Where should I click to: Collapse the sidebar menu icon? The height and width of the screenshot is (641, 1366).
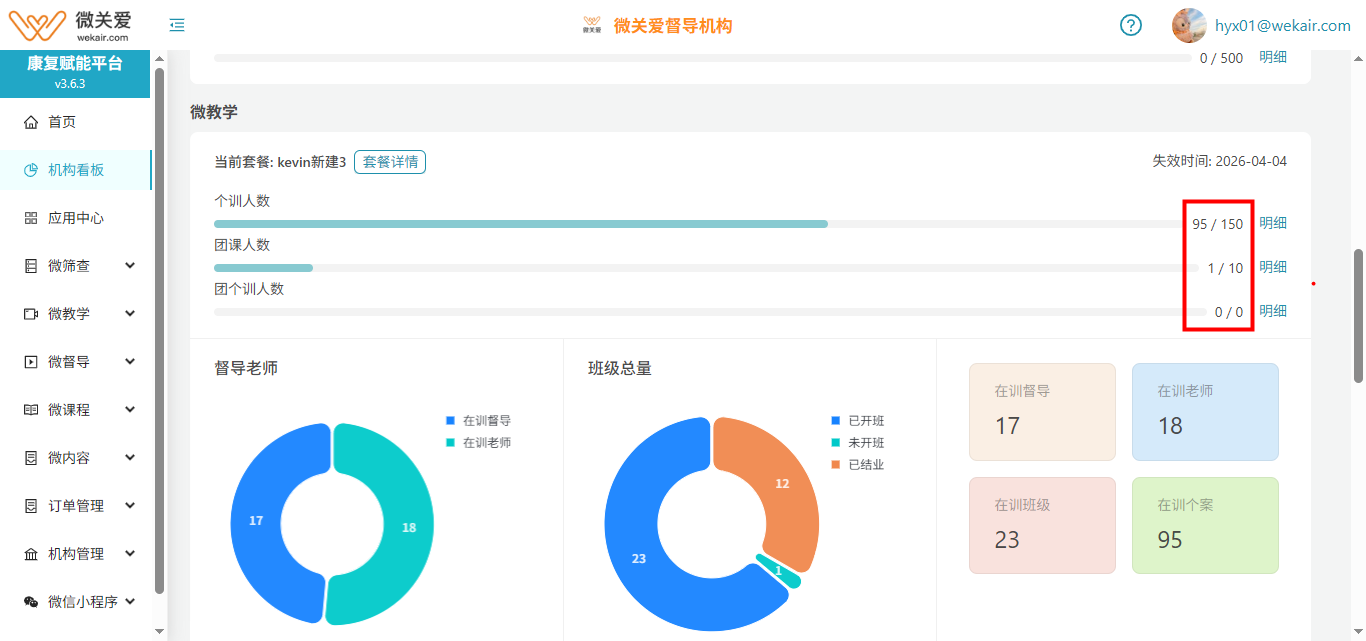coord(177,25)
